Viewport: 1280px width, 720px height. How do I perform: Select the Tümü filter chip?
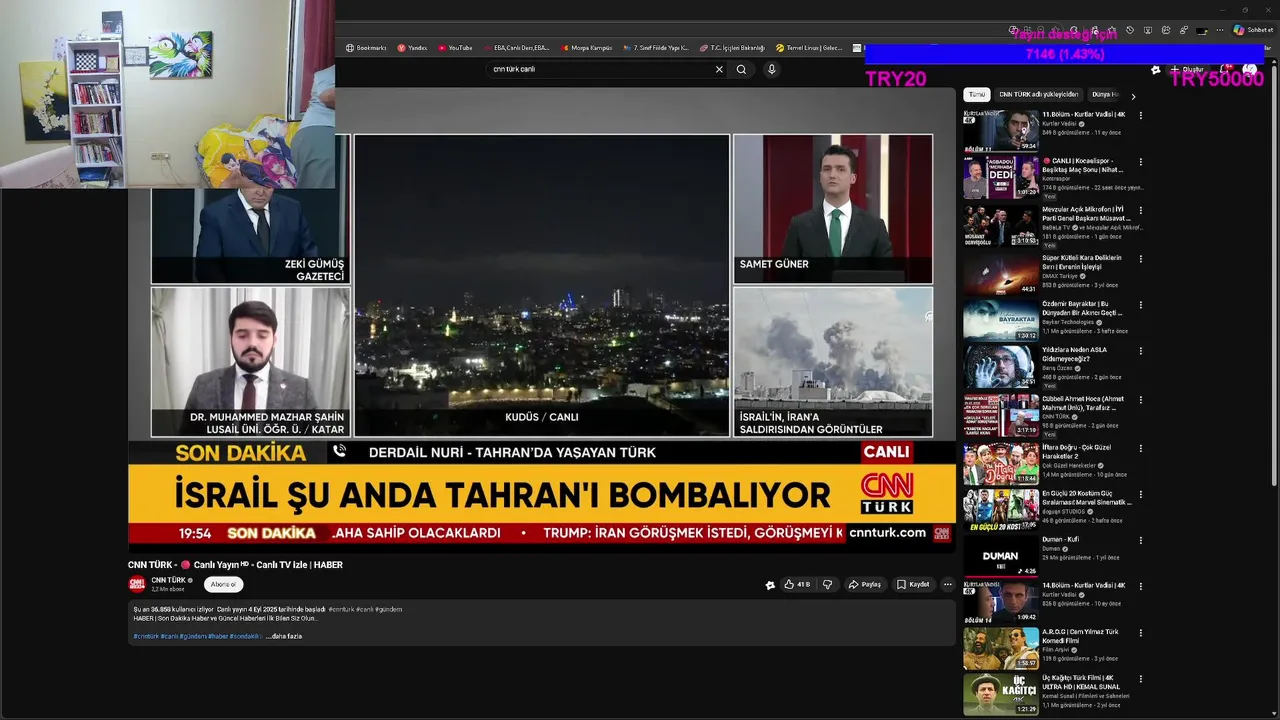pyautogui.click(x=977, y=95)
